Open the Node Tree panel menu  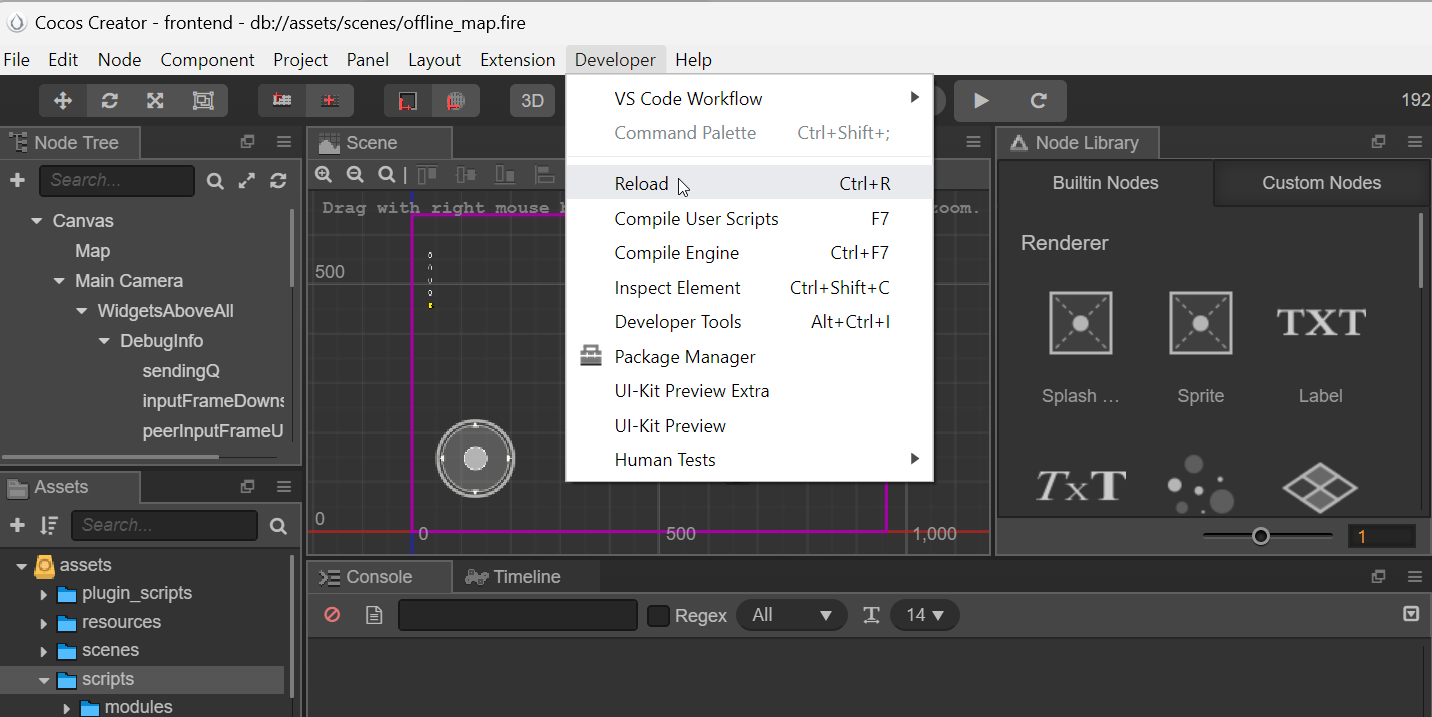284,142
